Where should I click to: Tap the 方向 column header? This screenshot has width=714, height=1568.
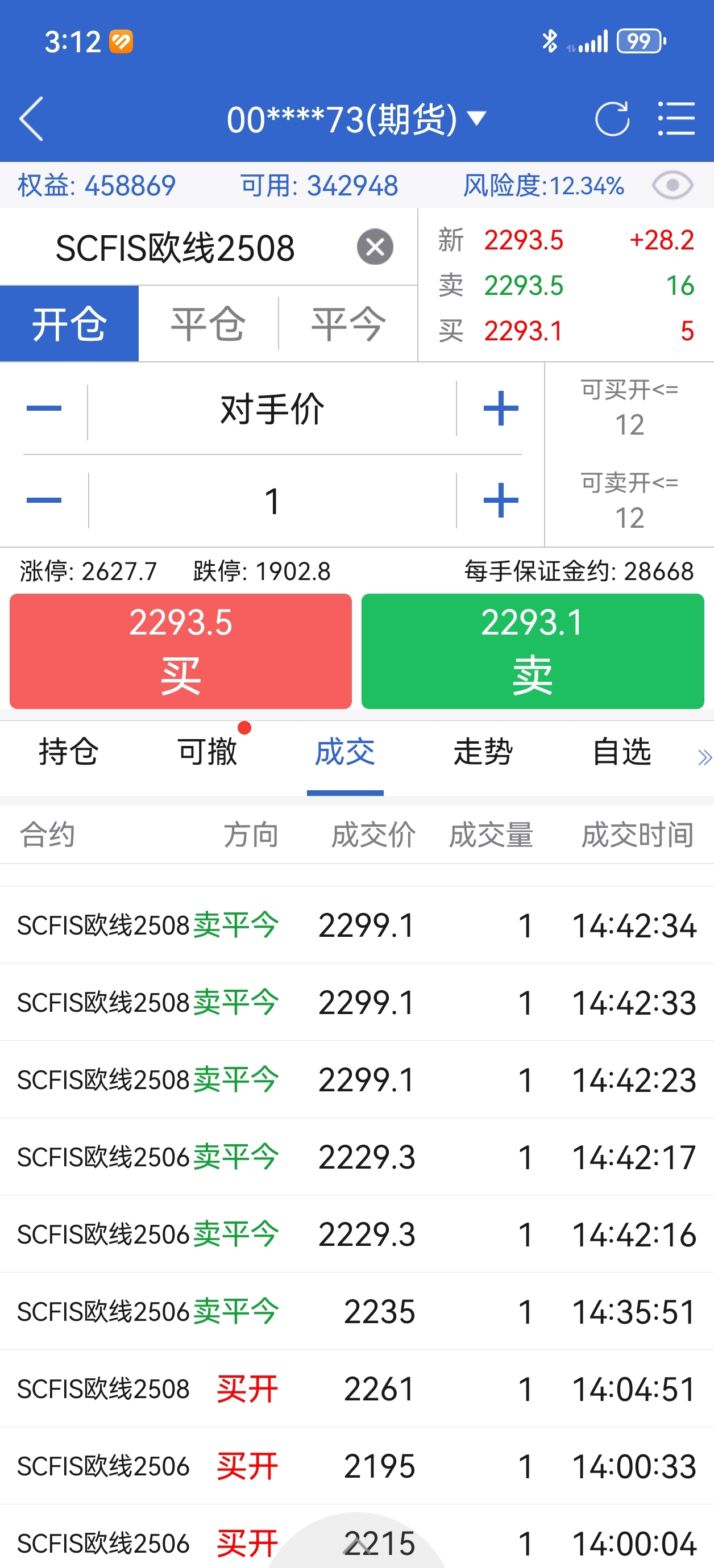250,835
